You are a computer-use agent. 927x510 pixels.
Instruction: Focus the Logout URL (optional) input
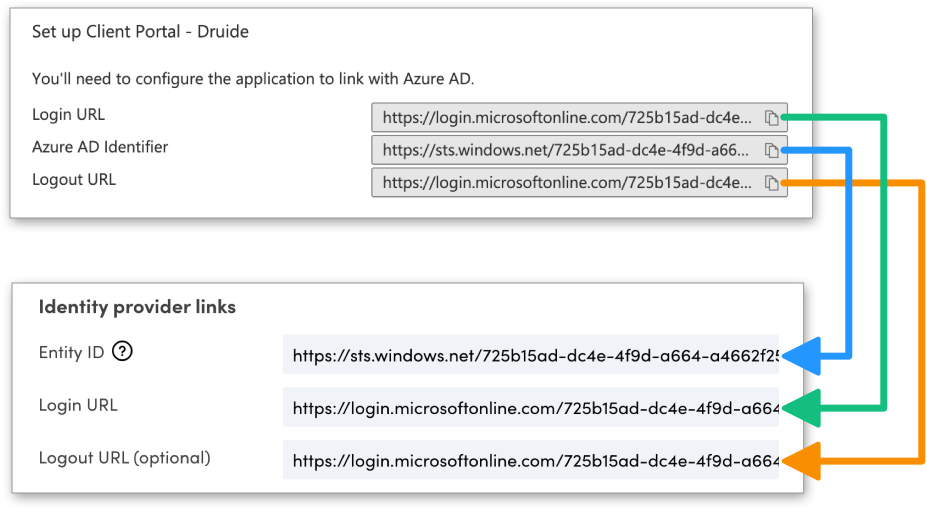coord(530,461)
